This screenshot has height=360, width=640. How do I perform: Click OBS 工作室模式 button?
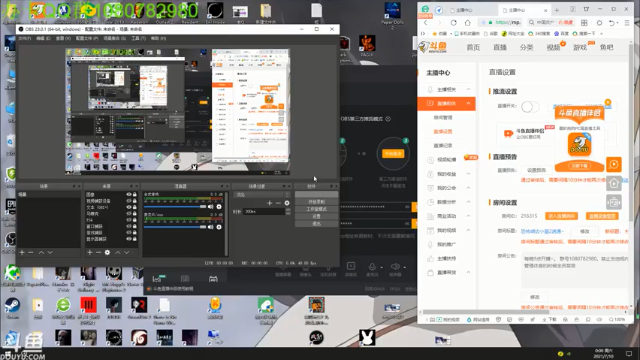pos(316,209)
